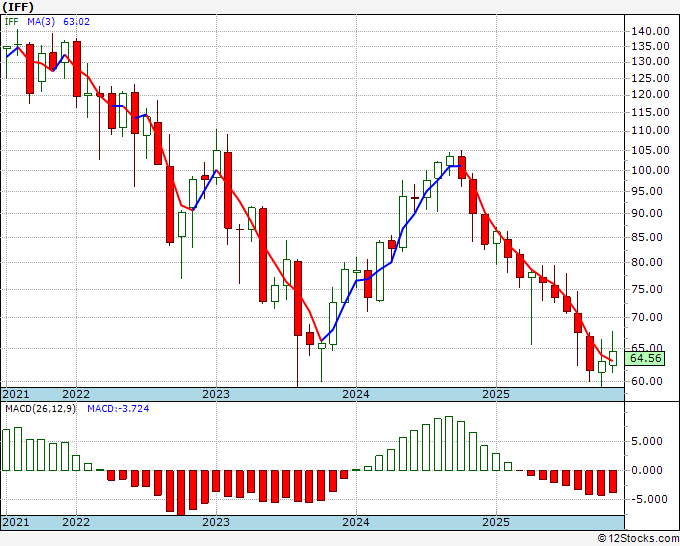Click 2021 on the MACD panel timeline
680x546 pixels.
point(16,522)
